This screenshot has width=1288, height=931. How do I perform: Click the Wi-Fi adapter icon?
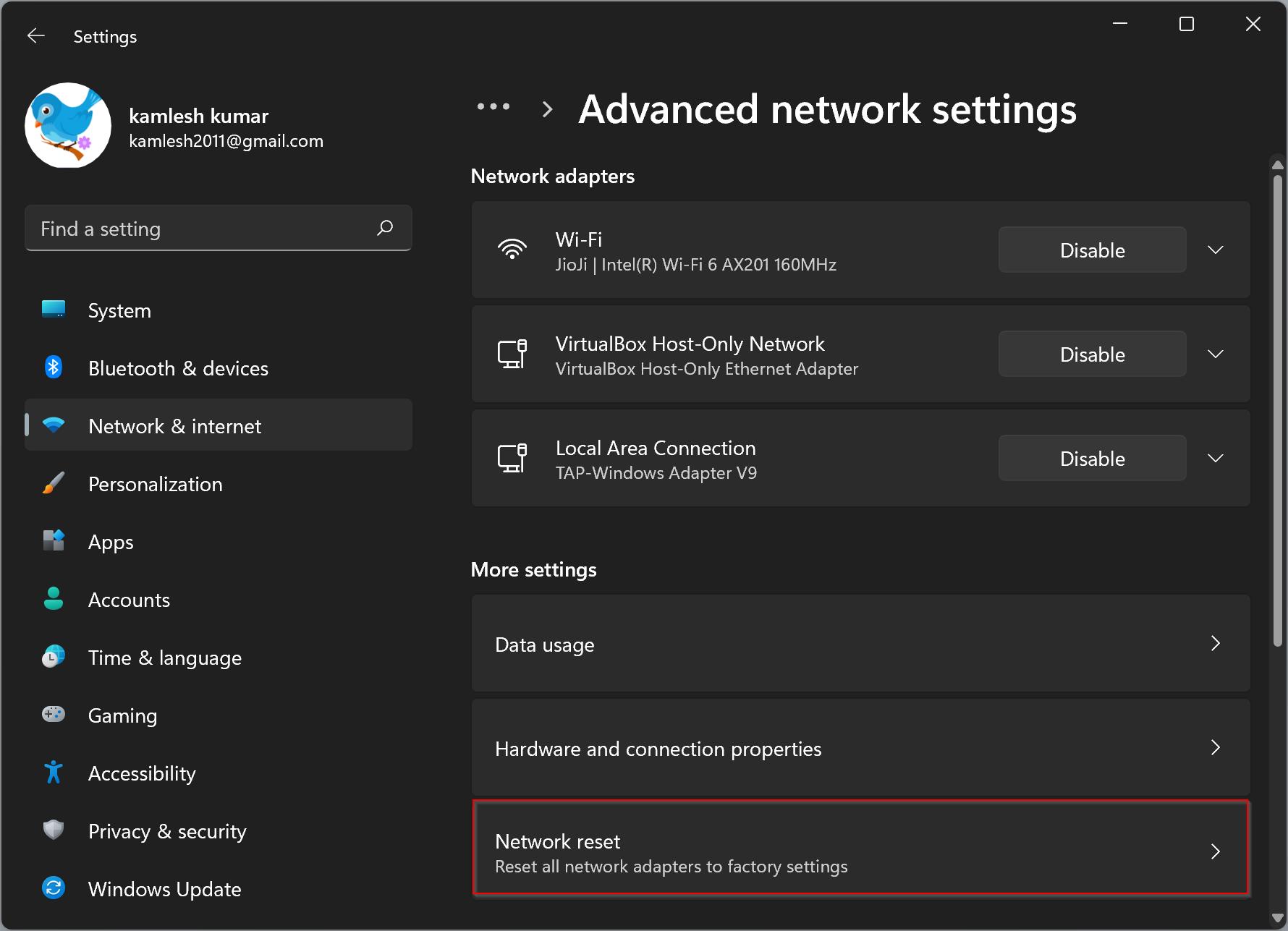pos(512,250)
